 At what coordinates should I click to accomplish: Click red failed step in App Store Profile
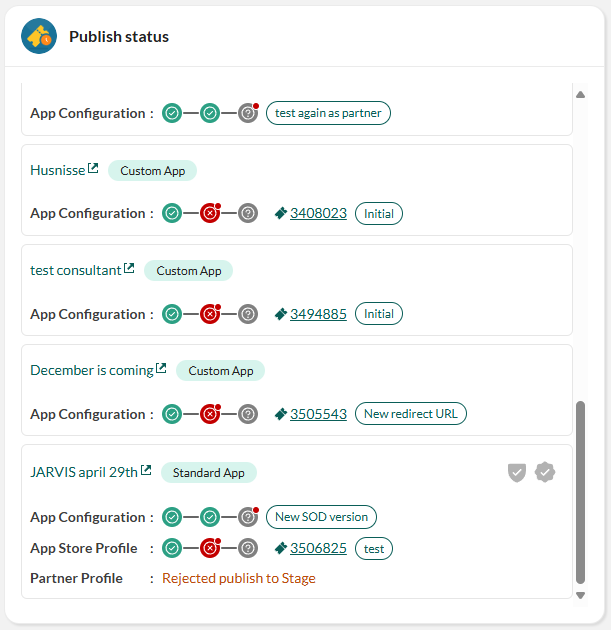pos(210,548)
